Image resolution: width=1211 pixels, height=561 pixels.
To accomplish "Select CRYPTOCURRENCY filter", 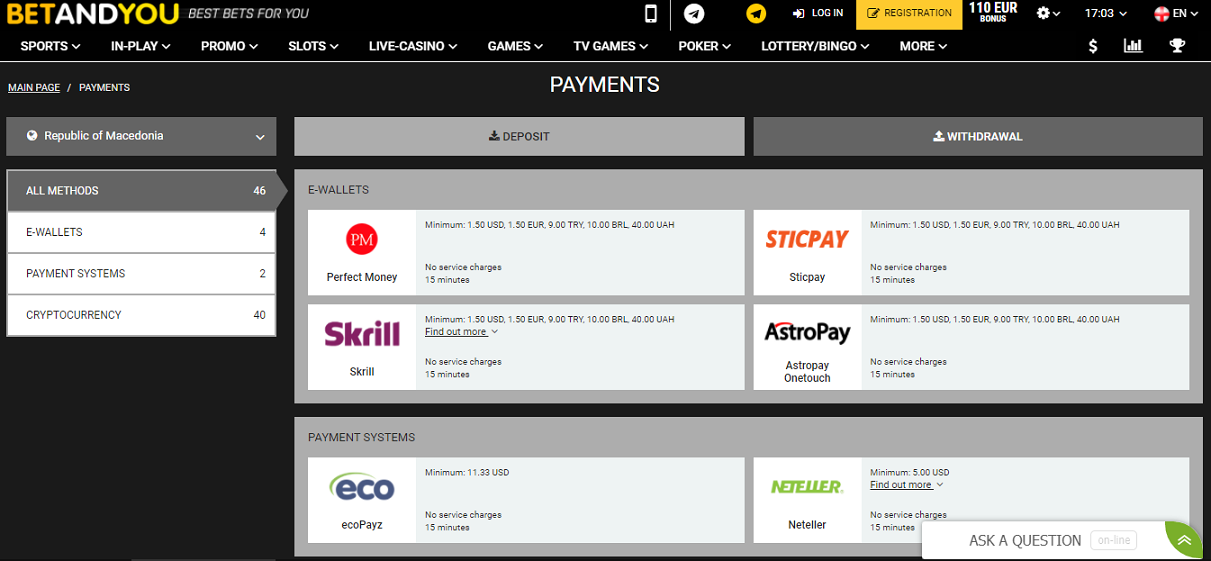I will click(141, 315).
